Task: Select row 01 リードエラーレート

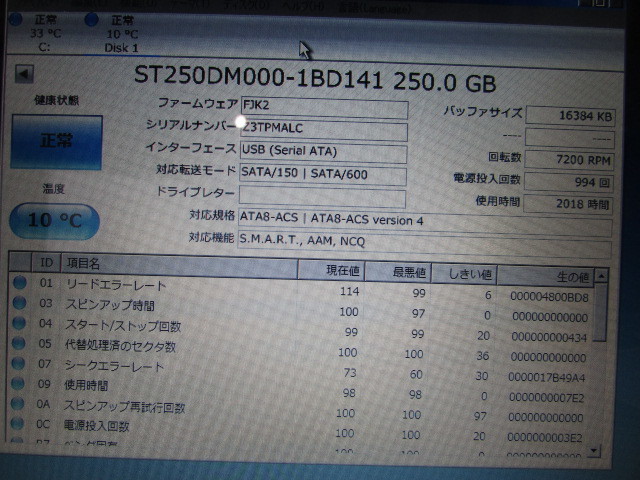Action: coord(302,289)
